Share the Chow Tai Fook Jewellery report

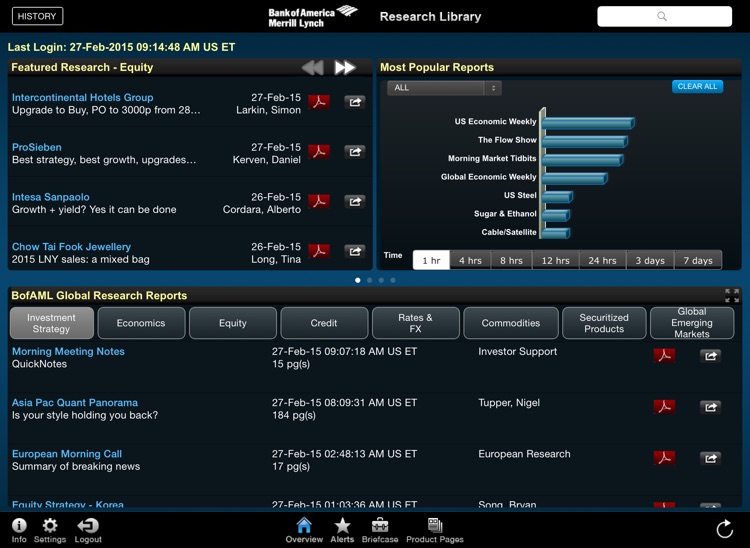(355, 251)
